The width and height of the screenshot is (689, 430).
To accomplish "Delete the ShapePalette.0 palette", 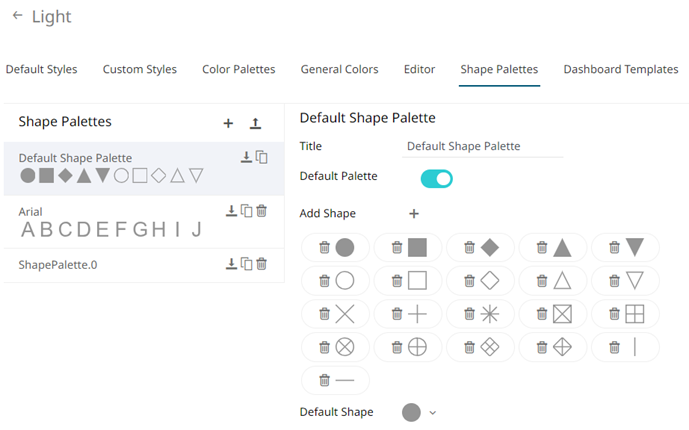I will [x=262, y=264].
